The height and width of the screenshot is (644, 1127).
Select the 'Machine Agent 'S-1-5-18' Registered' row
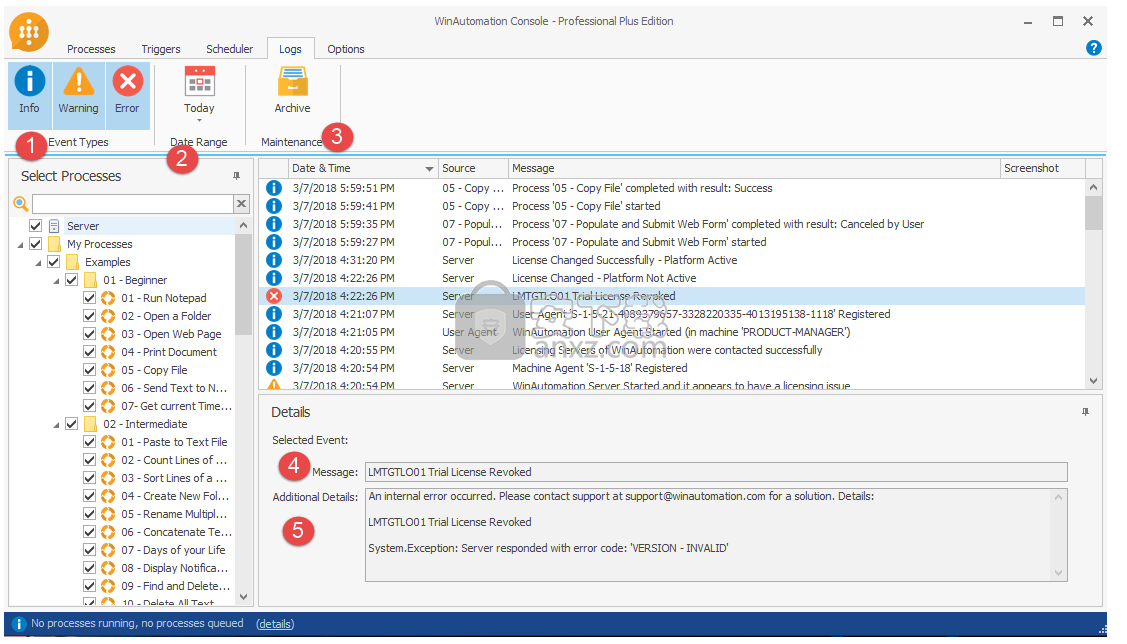click(672, 367)
